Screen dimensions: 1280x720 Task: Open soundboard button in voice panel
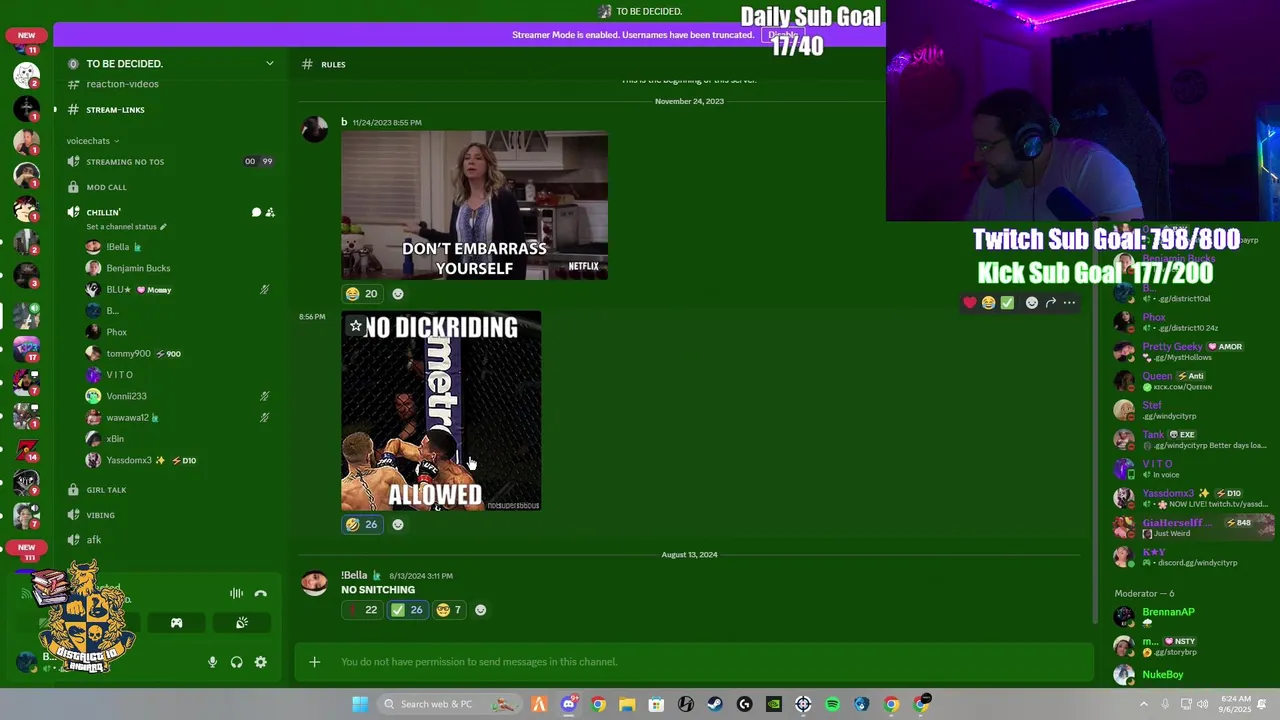tap(242, 623)
